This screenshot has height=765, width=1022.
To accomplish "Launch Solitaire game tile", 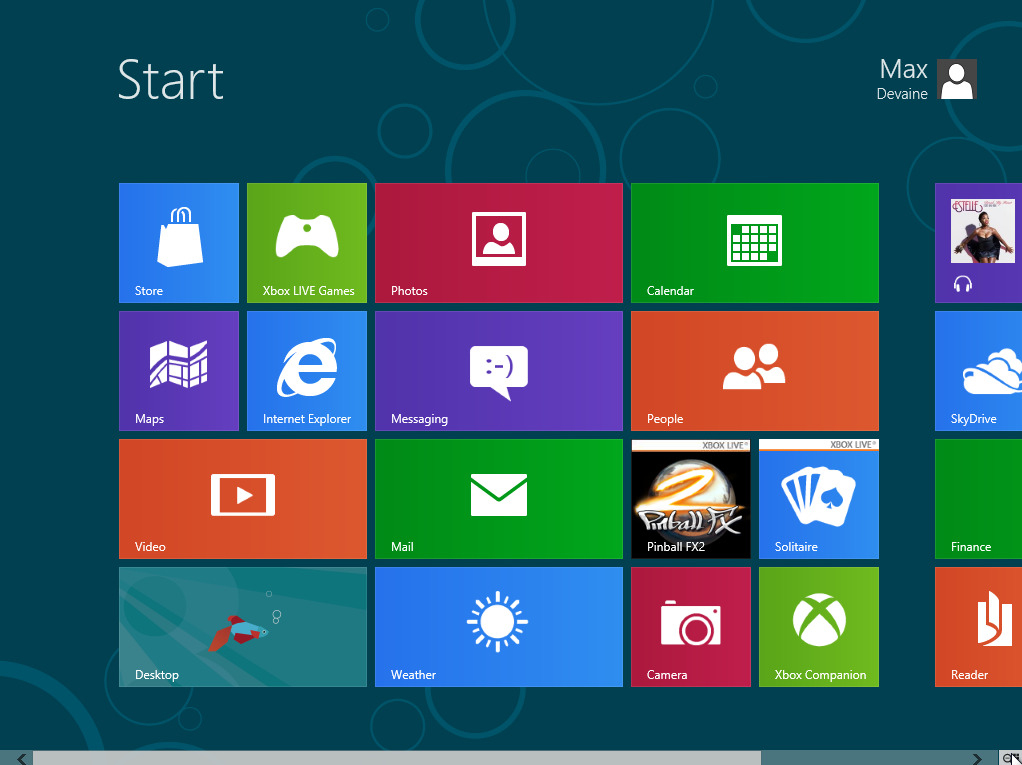I will (x=819, y=498).
